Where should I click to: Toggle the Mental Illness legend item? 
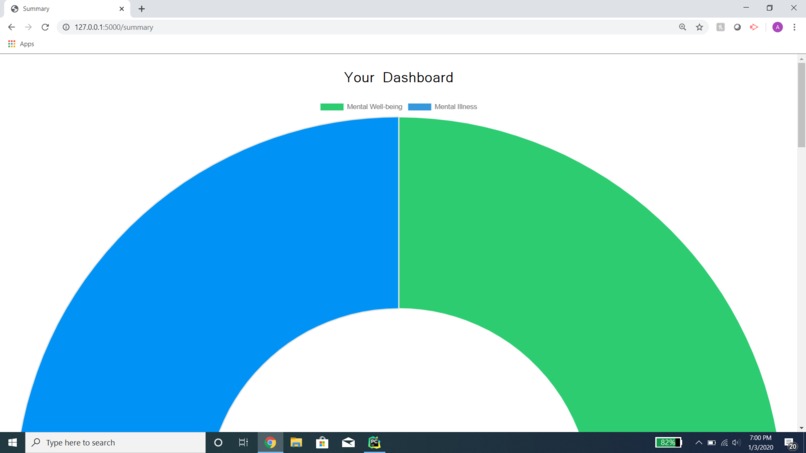(x=443, y=106)
